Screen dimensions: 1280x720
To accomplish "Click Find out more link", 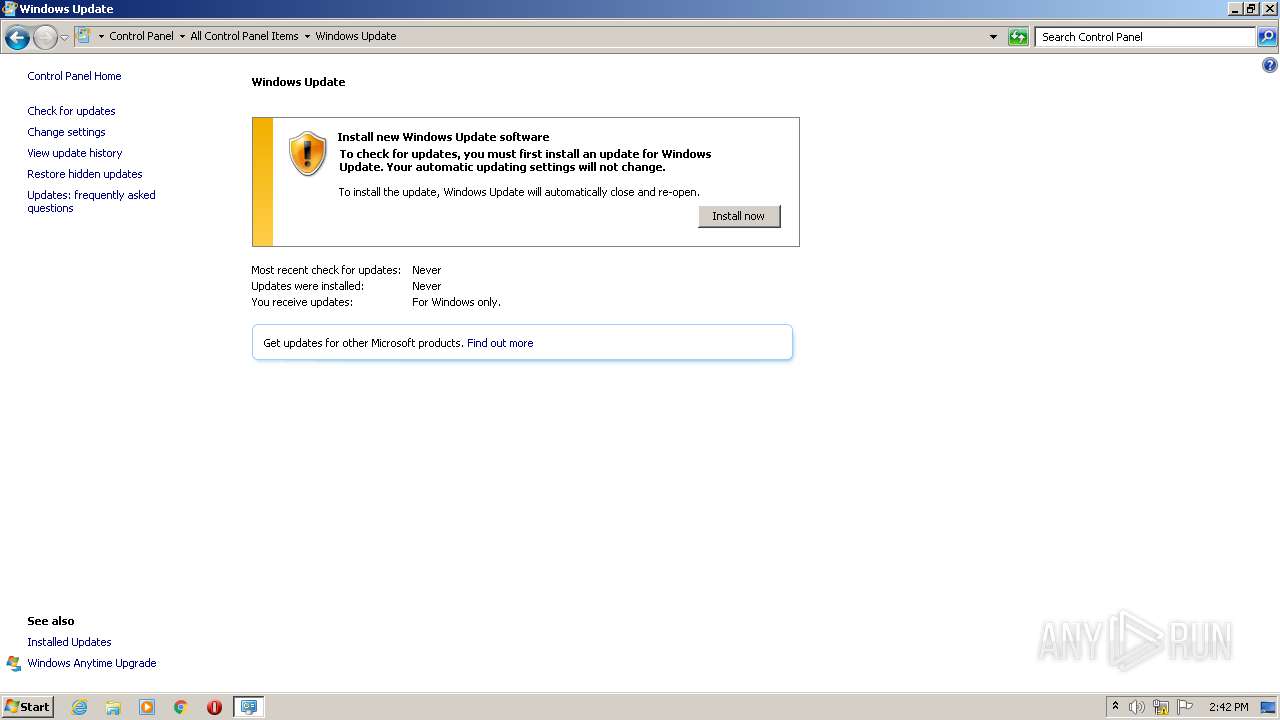I will [500, 343].
